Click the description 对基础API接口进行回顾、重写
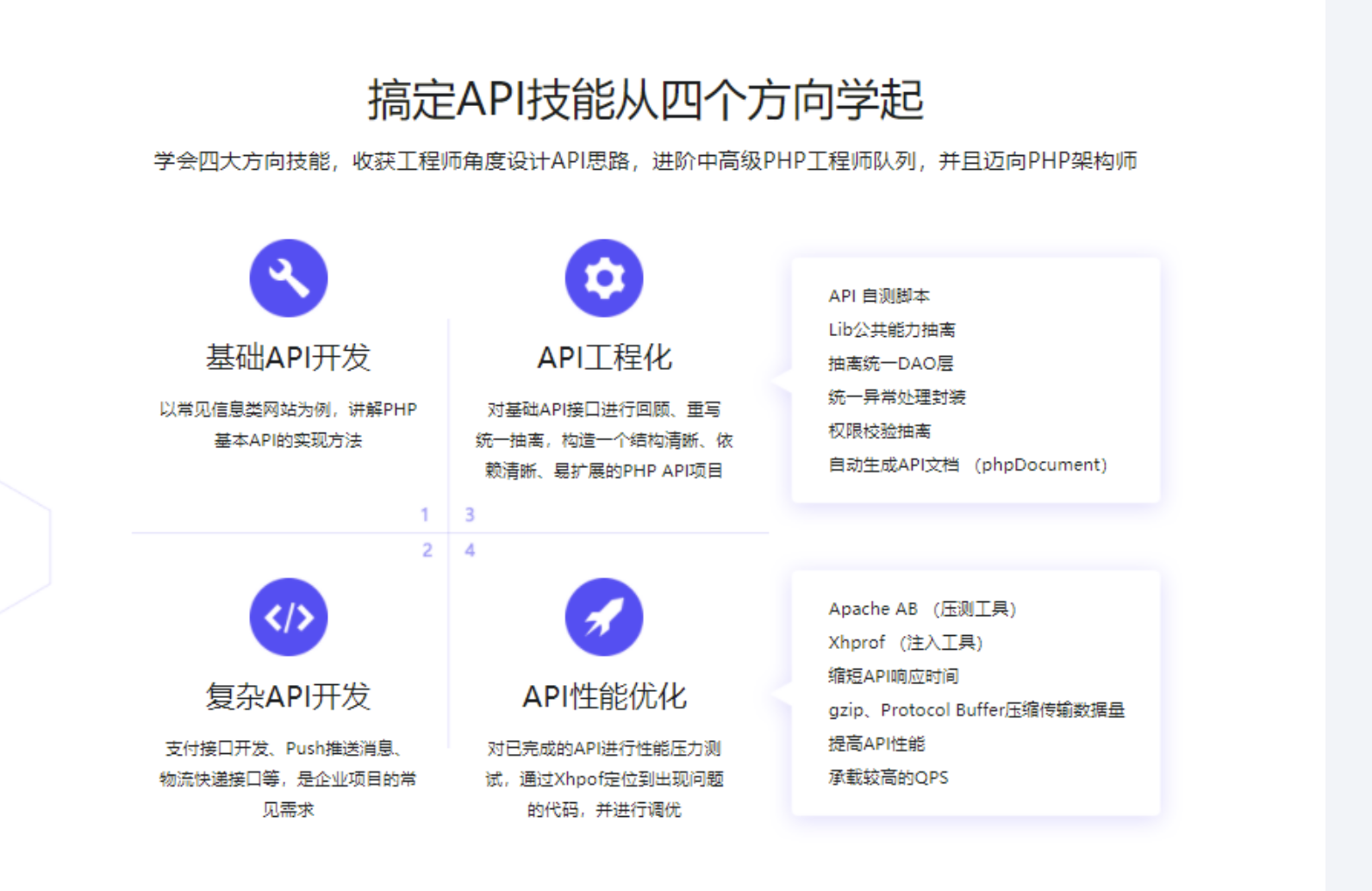Image resolution: width=1372 pixels, height=891 pixels. (x=604, y=440)
